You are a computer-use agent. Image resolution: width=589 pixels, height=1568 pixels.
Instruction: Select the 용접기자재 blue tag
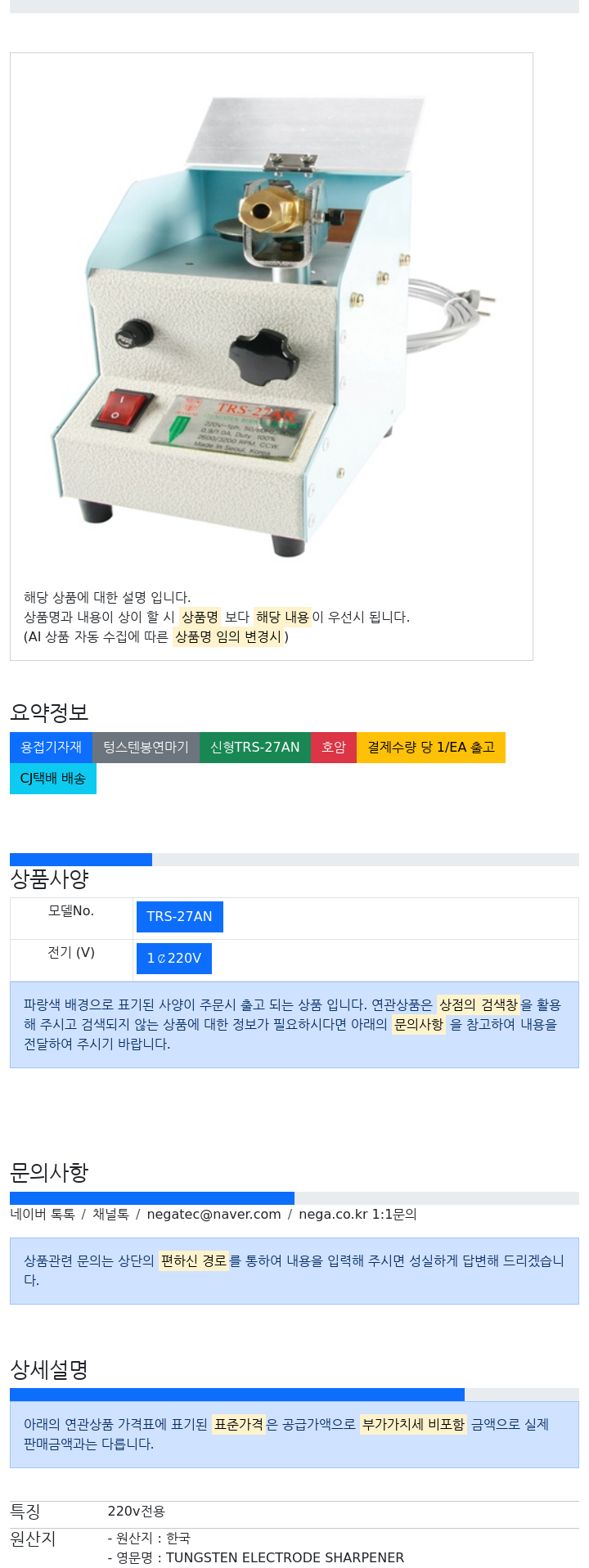point(51,748)
